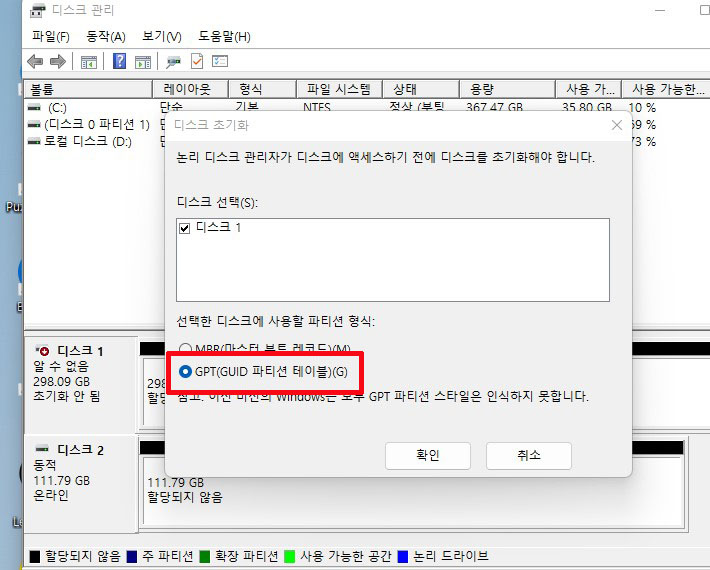The height and width of the screenshot is (570, 710).
Task: Click the settings list toolbar icon
Action: [x=220, y=61]
